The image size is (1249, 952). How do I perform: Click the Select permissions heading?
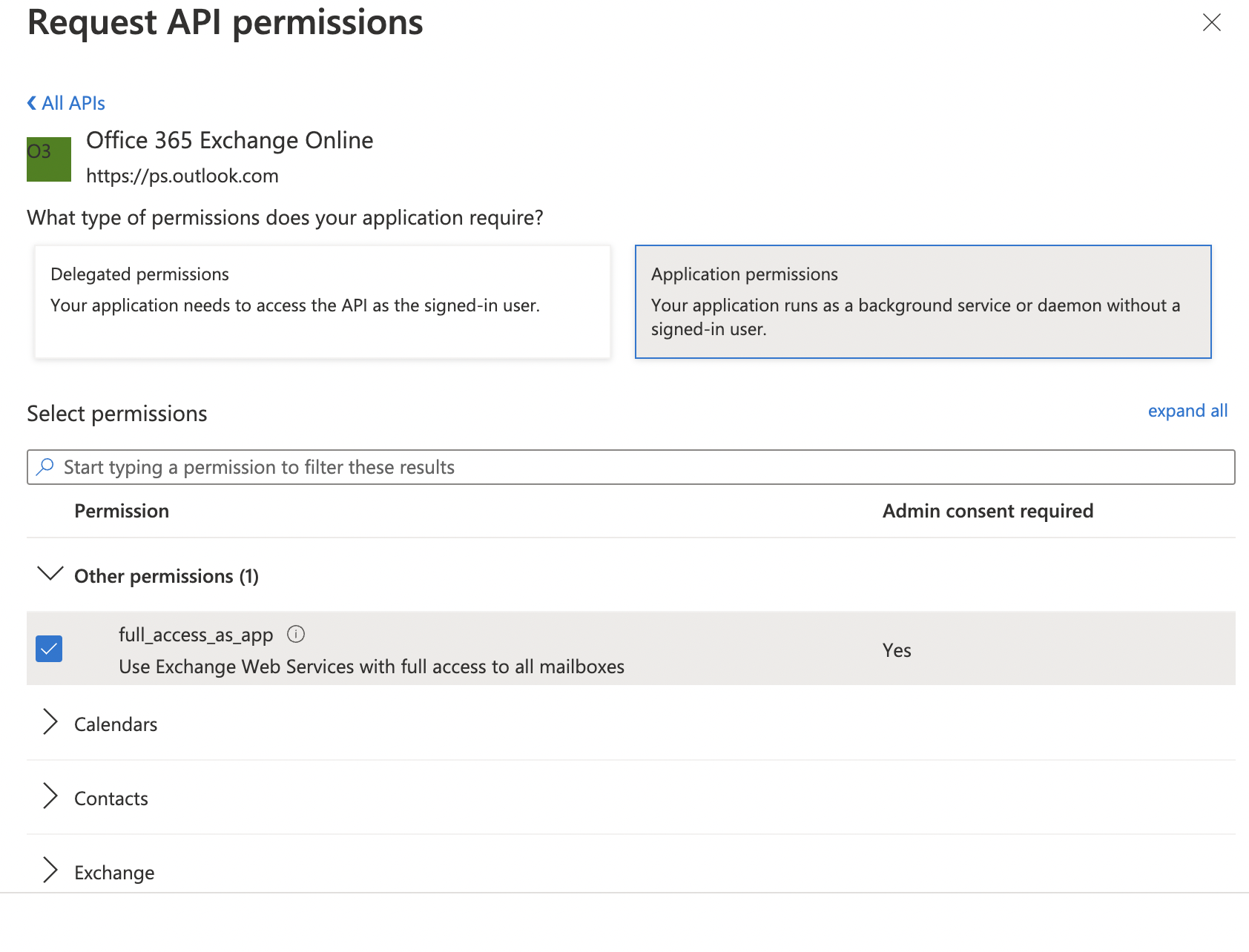coord(117,414)
